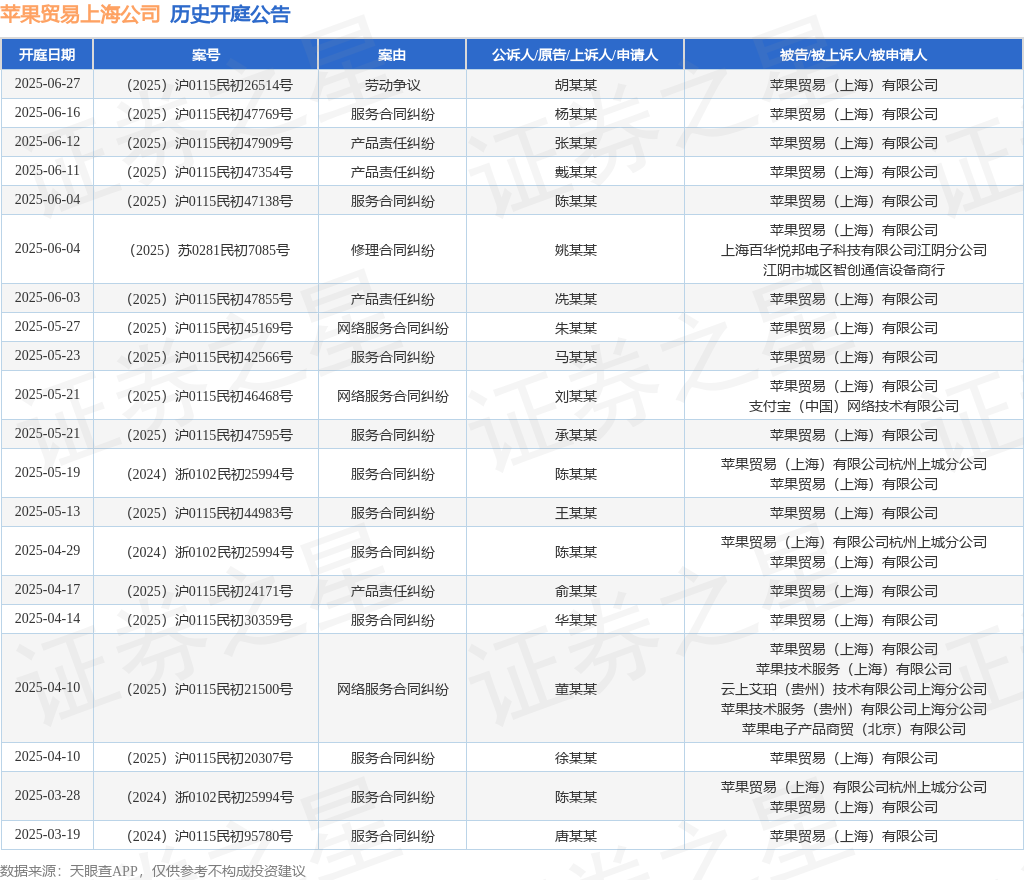
Task: Select the 案由 column header
Action: tap(392, 55)
